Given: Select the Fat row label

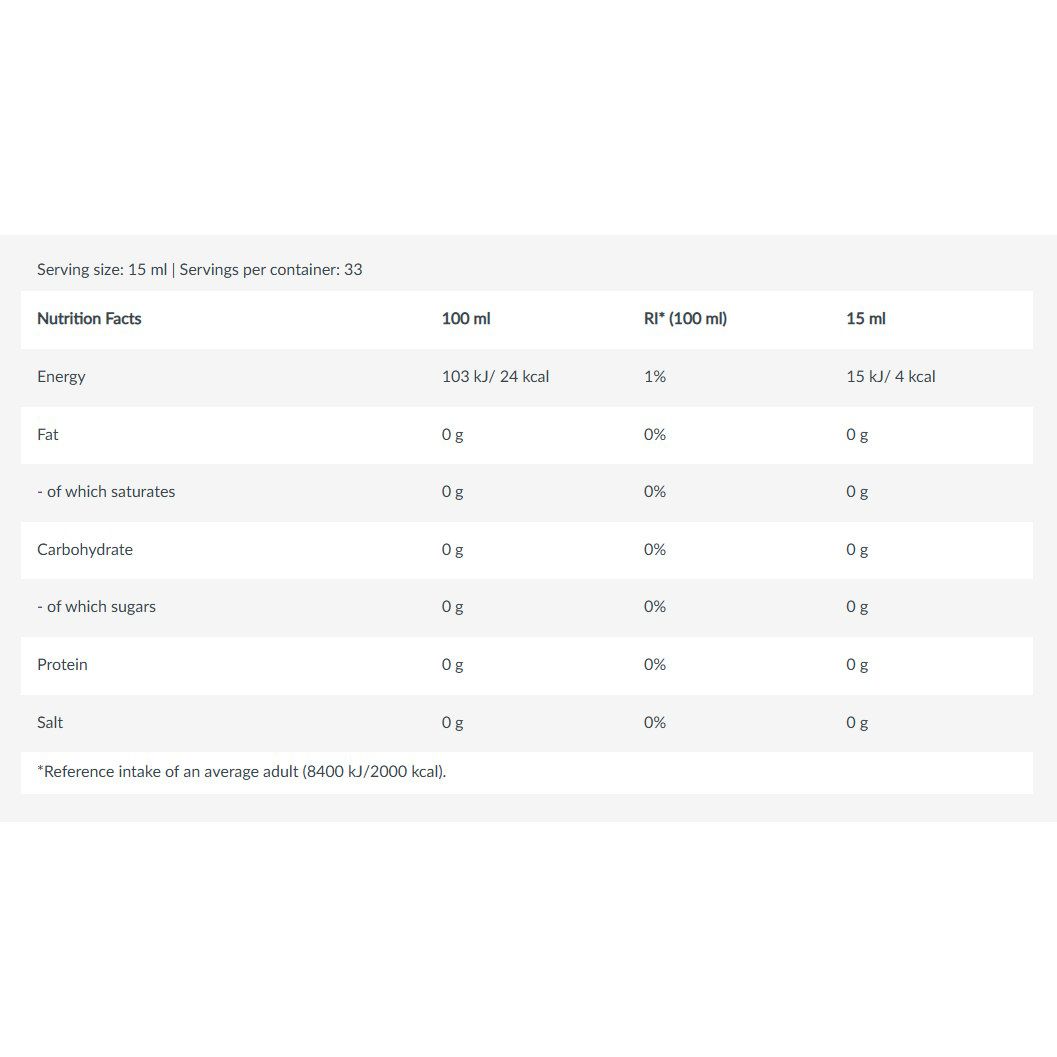Looking at the screenshot, I should 48,435.
